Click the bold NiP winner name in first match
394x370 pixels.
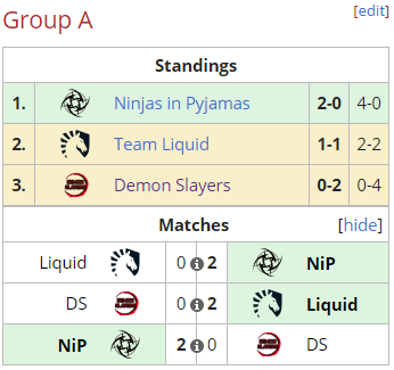click(321, 263)
